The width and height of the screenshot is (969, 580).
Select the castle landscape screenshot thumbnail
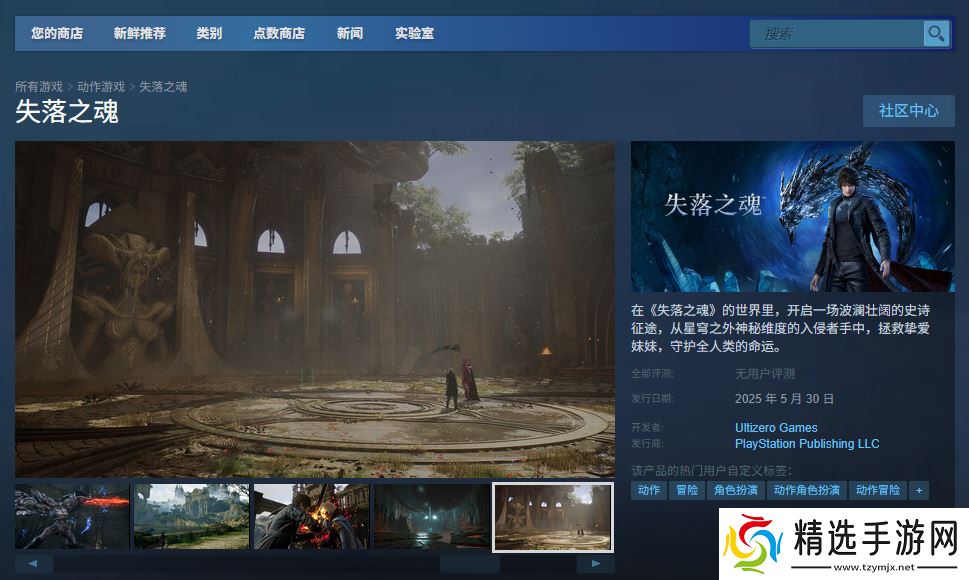point(191,517)
